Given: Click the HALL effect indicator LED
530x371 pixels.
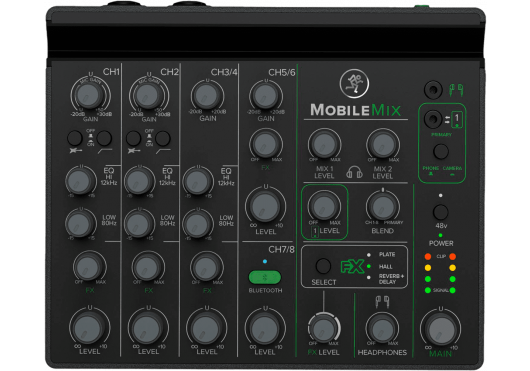Looking at the screenshot, I should click(x=369, y=266).
